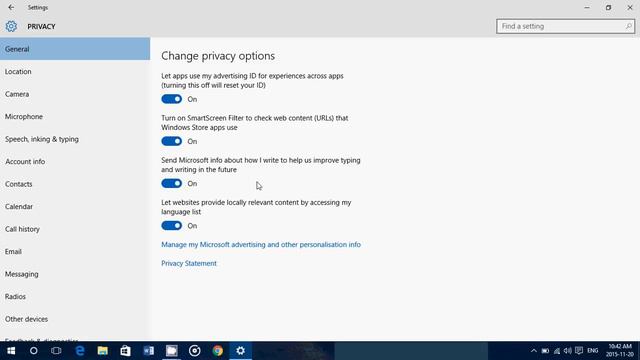This screenshot has width=640, height=360.
Task: Click the Change privacy options heading
Action: coord(218,56)
